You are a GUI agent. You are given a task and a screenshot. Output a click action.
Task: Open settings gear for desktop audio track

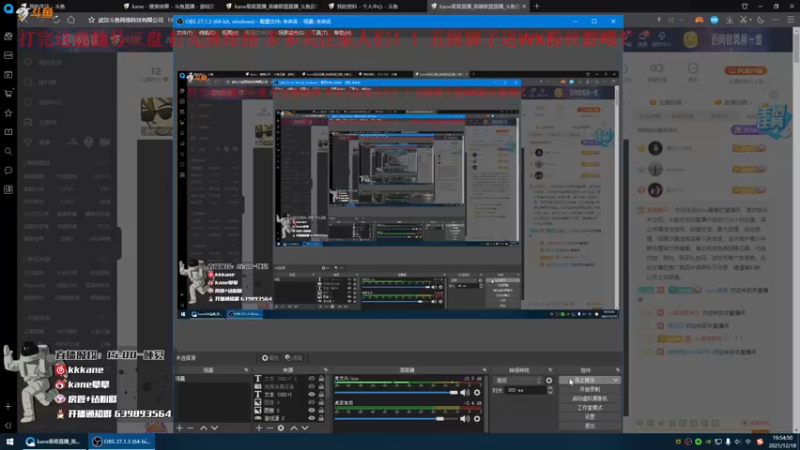(x=477, y=418)
